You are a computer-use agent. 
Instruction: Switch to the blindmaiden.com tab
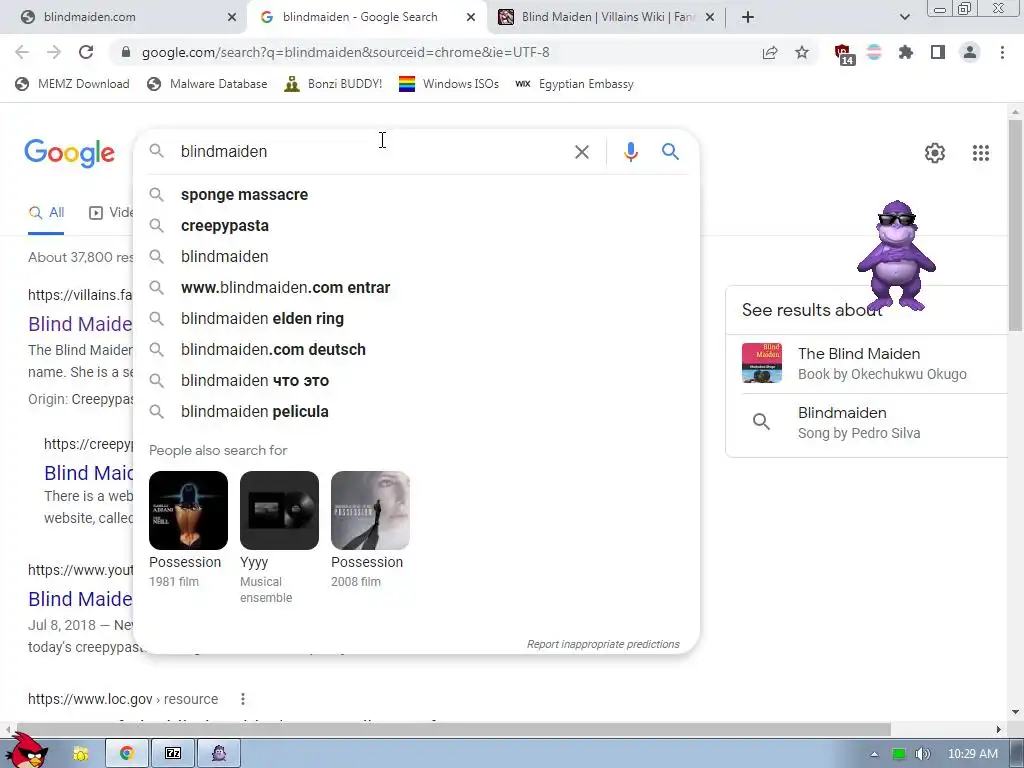click(126, 17)
